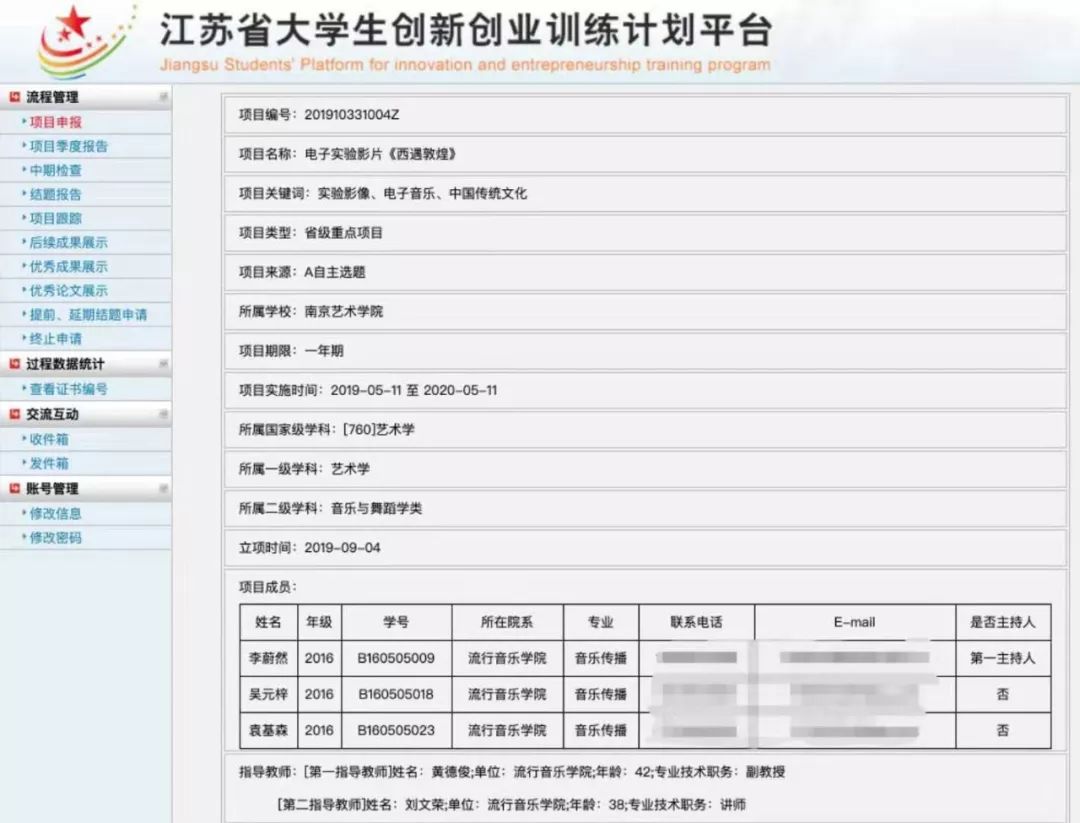Collapse the 流程管理 section
1080x823 pixels.
coord(162,97)
